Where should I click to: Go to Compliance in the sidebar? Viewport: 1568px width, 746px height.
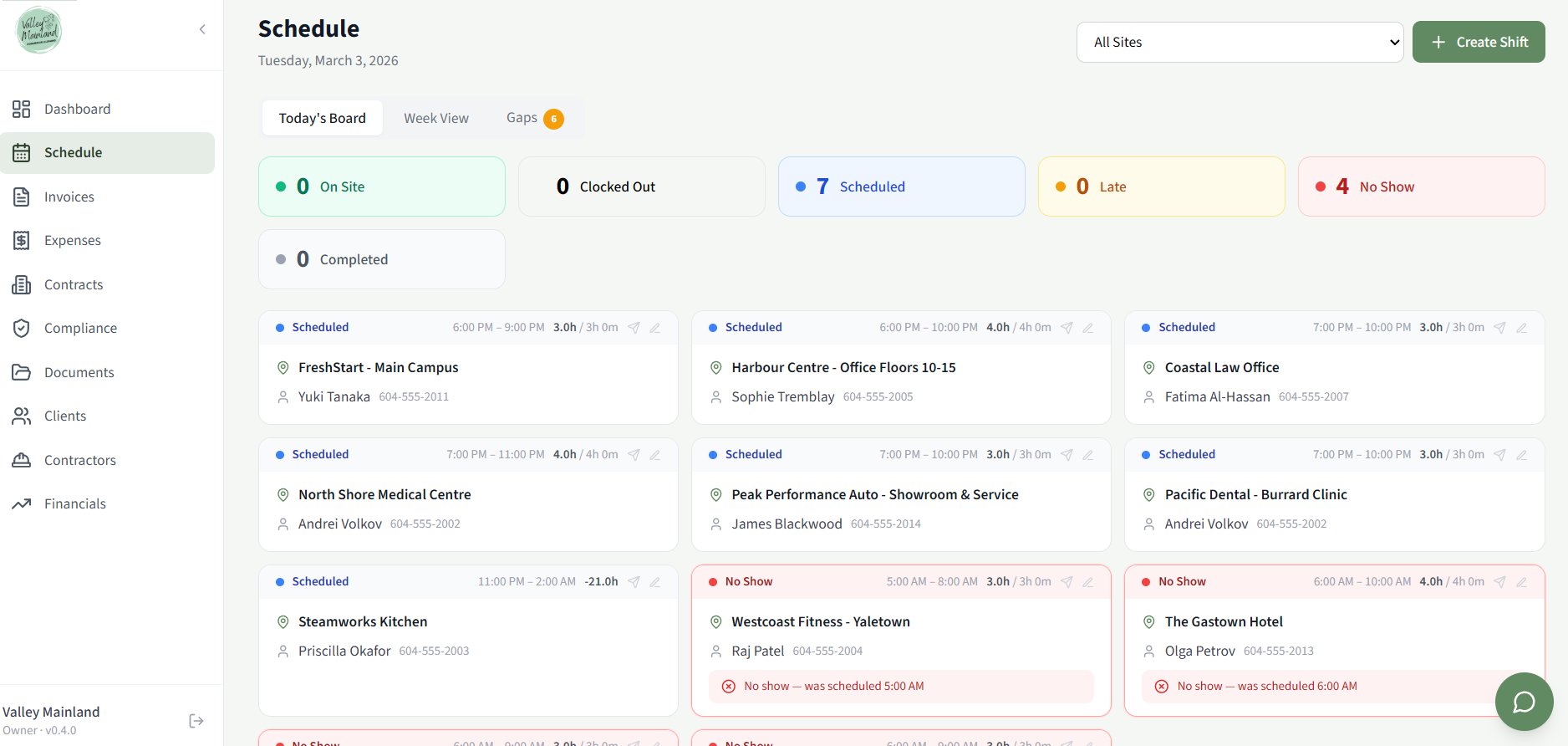[80, 329]
